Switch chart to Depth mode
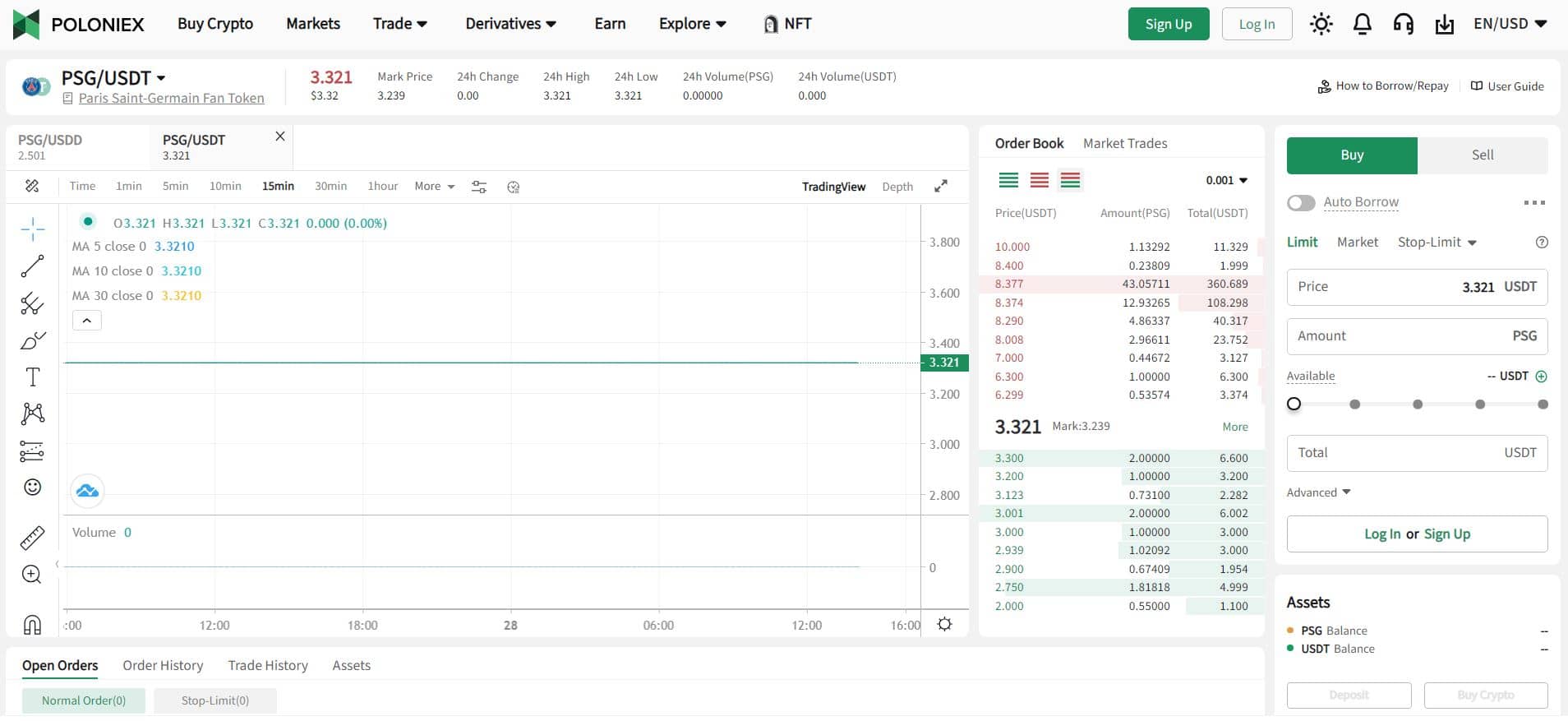Image resolution: width=1568 pixels, height=721 pixels. pos(897,187)
